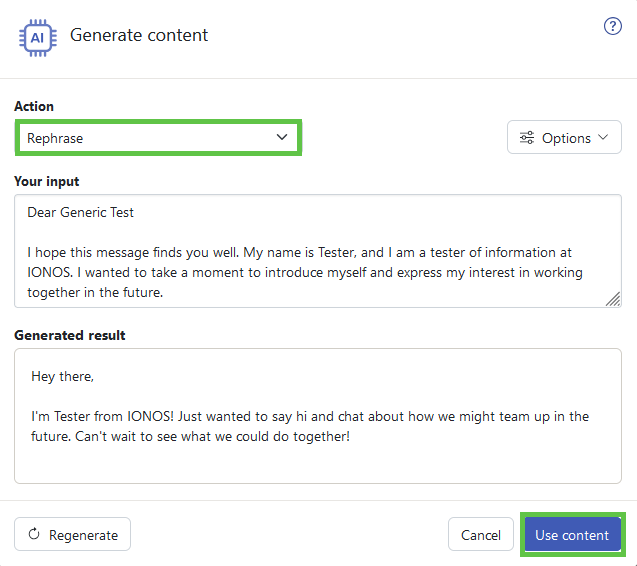Open help via the question mark icon

612,26
